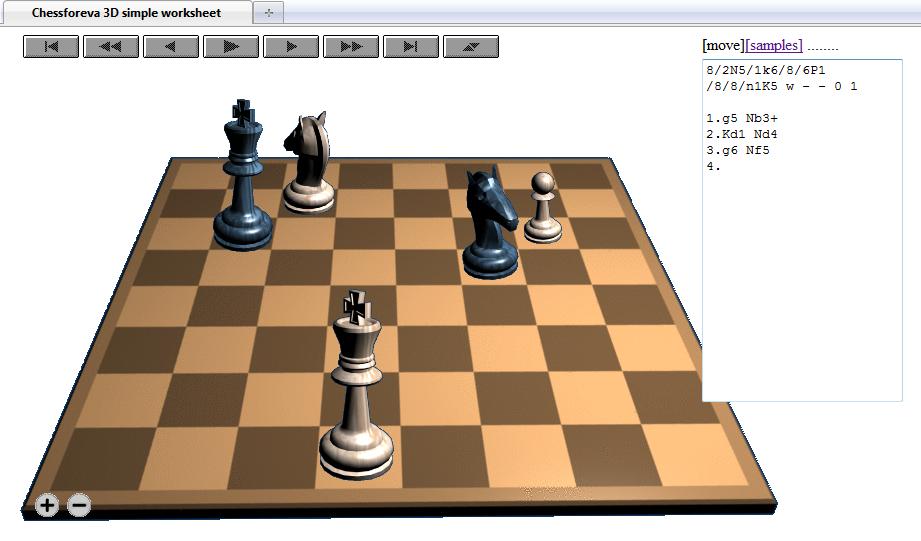The width and height of the screenshot is (921, 541).
Task: Open the samples link
Action: (x=774, y=45)
